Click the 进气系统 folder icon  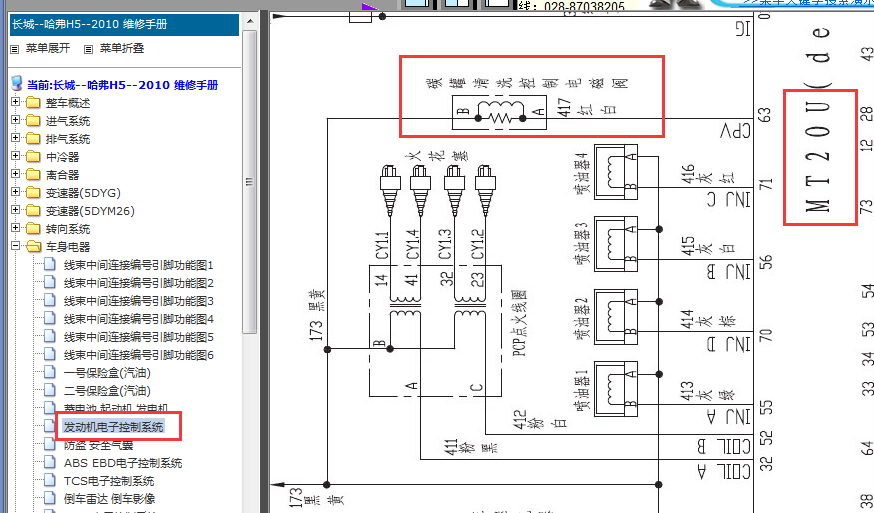[33, 120]
